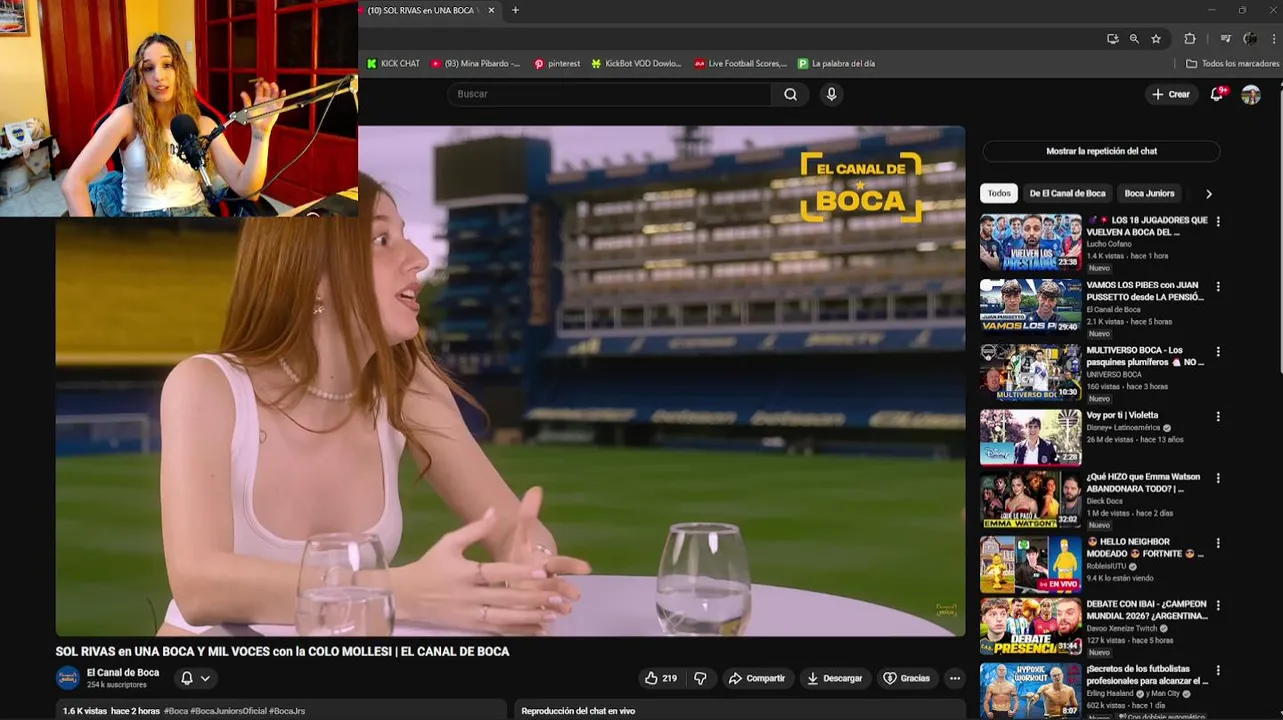The image size is (1283, 720).
Task: Open options for DEBATE CON IBAI video
Action: tap(1218, 605)
